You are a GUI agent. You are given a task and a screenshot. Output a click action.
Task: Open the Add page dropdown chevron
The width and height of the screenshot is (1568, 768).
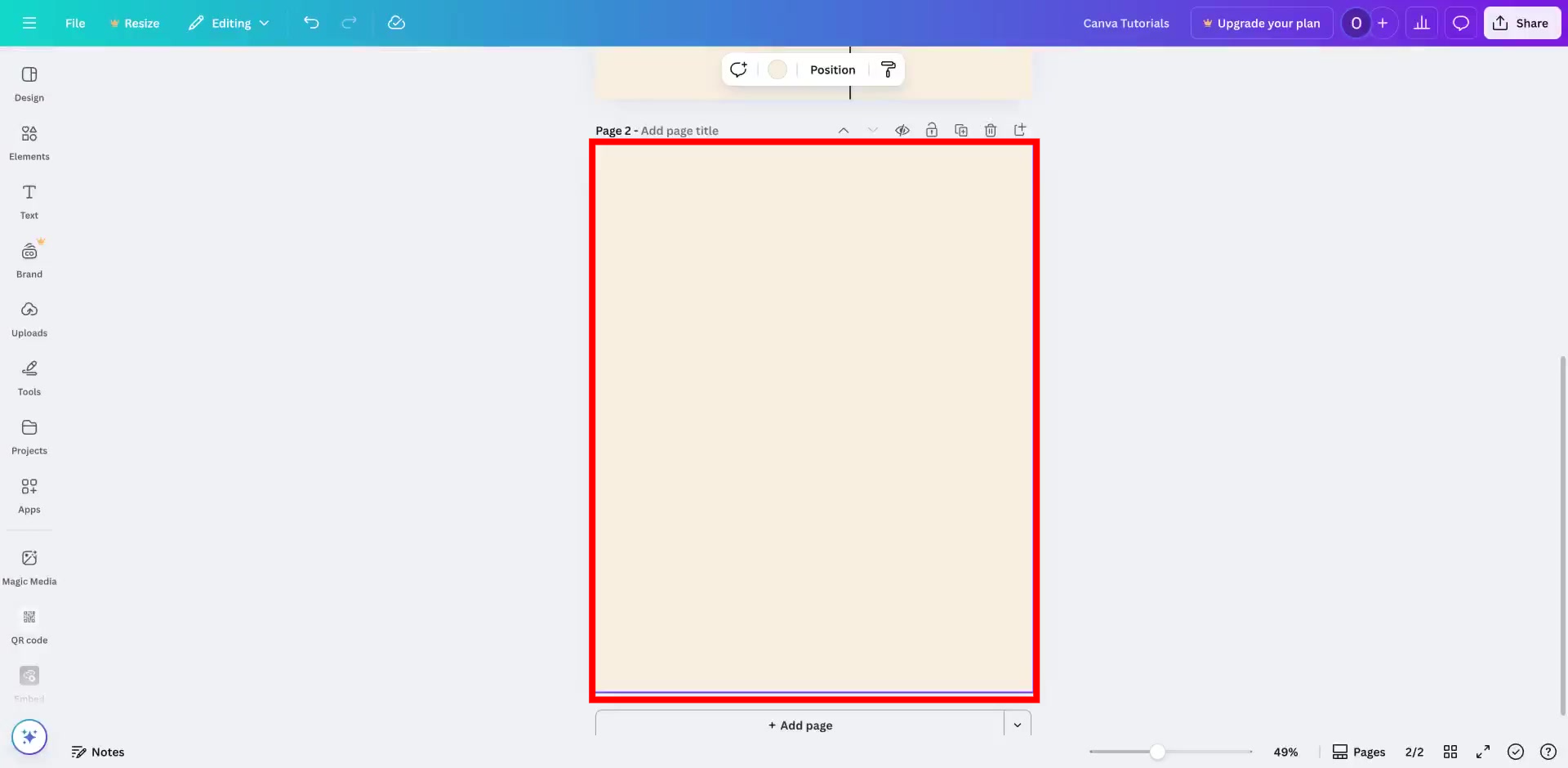(1018, 725)
